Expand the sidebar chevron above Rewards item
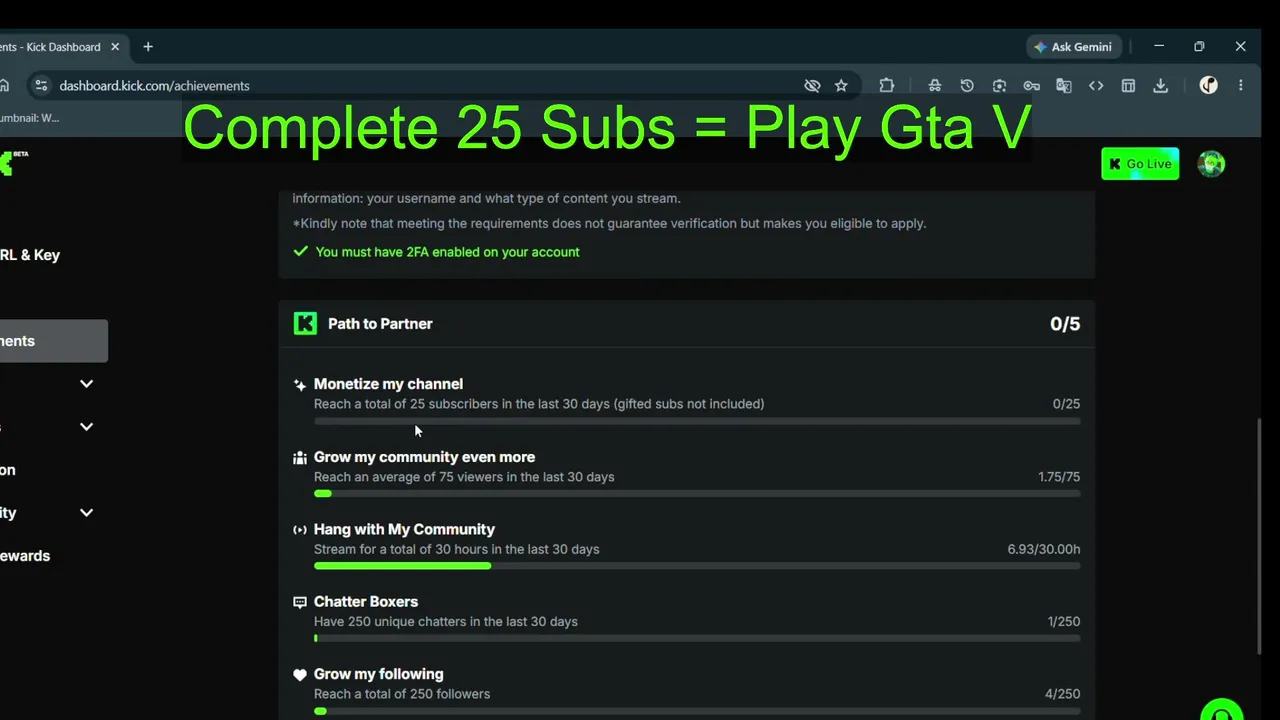 (x=86, y=513)
